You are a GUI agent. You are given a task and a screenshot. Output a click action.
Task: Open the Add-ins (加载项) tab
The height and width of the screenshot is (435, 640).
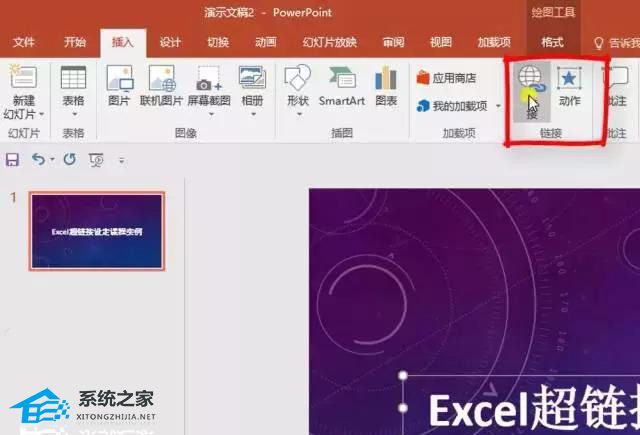point(494,42)
